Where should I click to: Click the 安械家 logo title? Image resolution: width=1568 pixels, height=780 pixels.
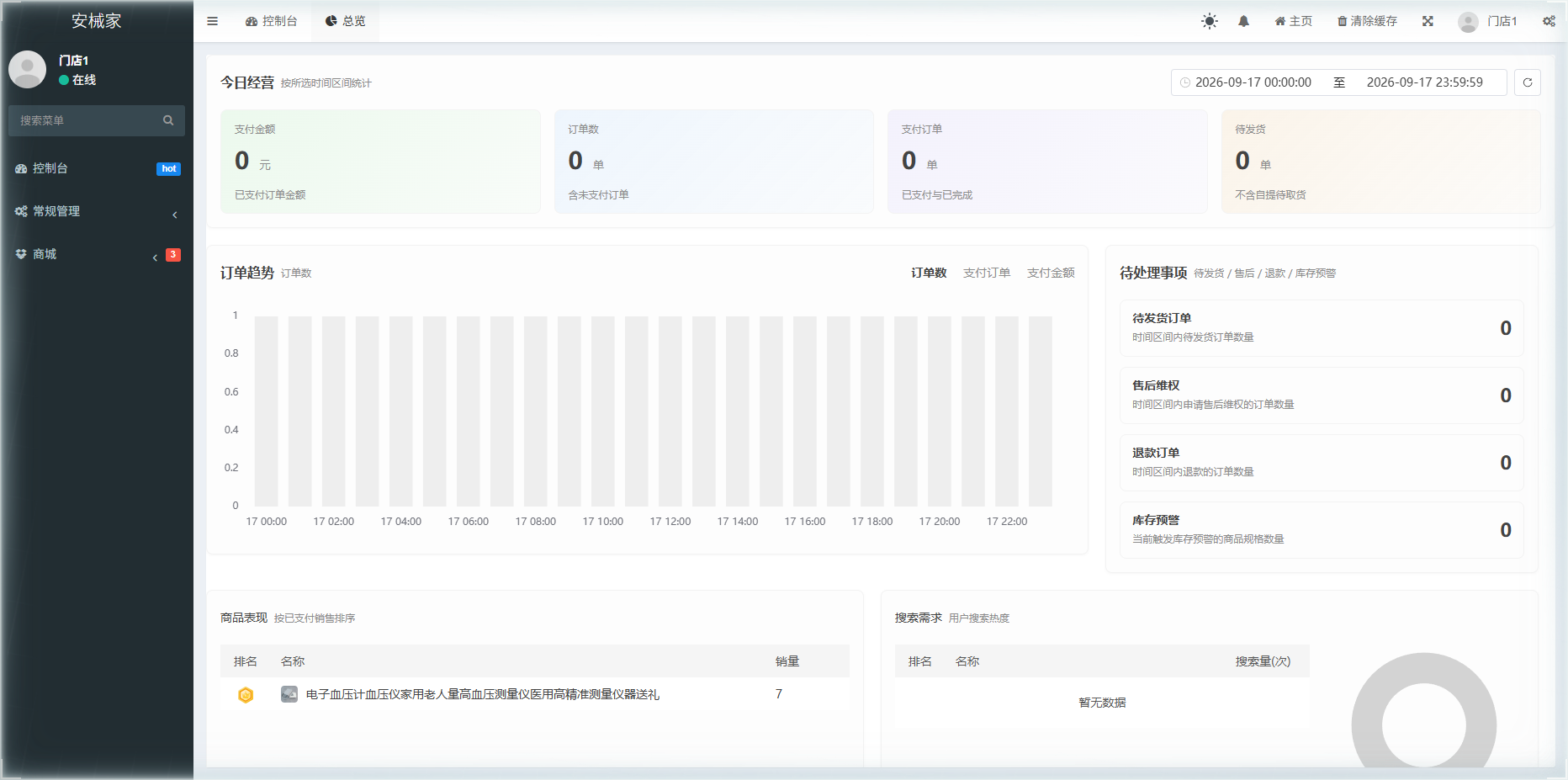(x=97, y=21)
